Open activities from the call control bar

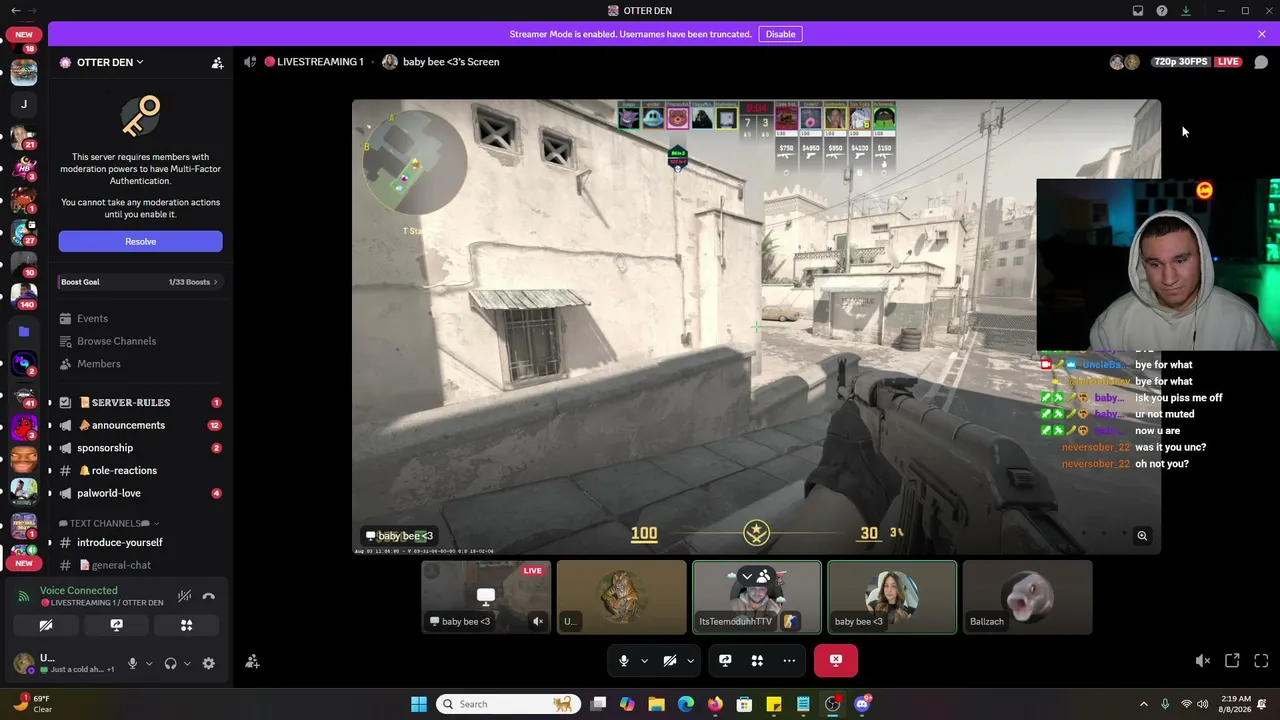pyautogui.click(x=757, y=660)
